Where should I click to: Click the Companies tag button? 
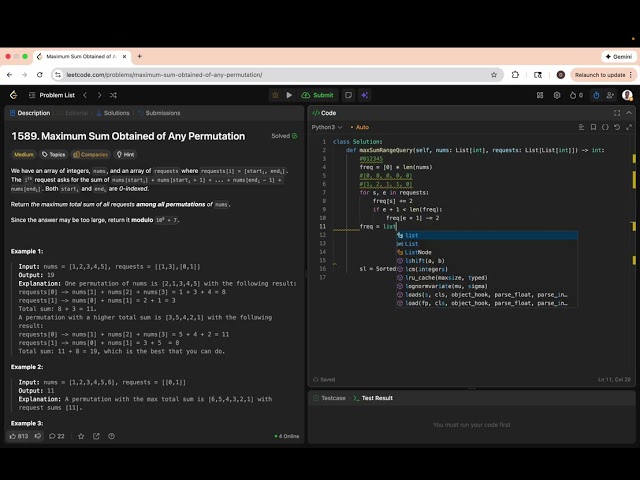point(91,155)
